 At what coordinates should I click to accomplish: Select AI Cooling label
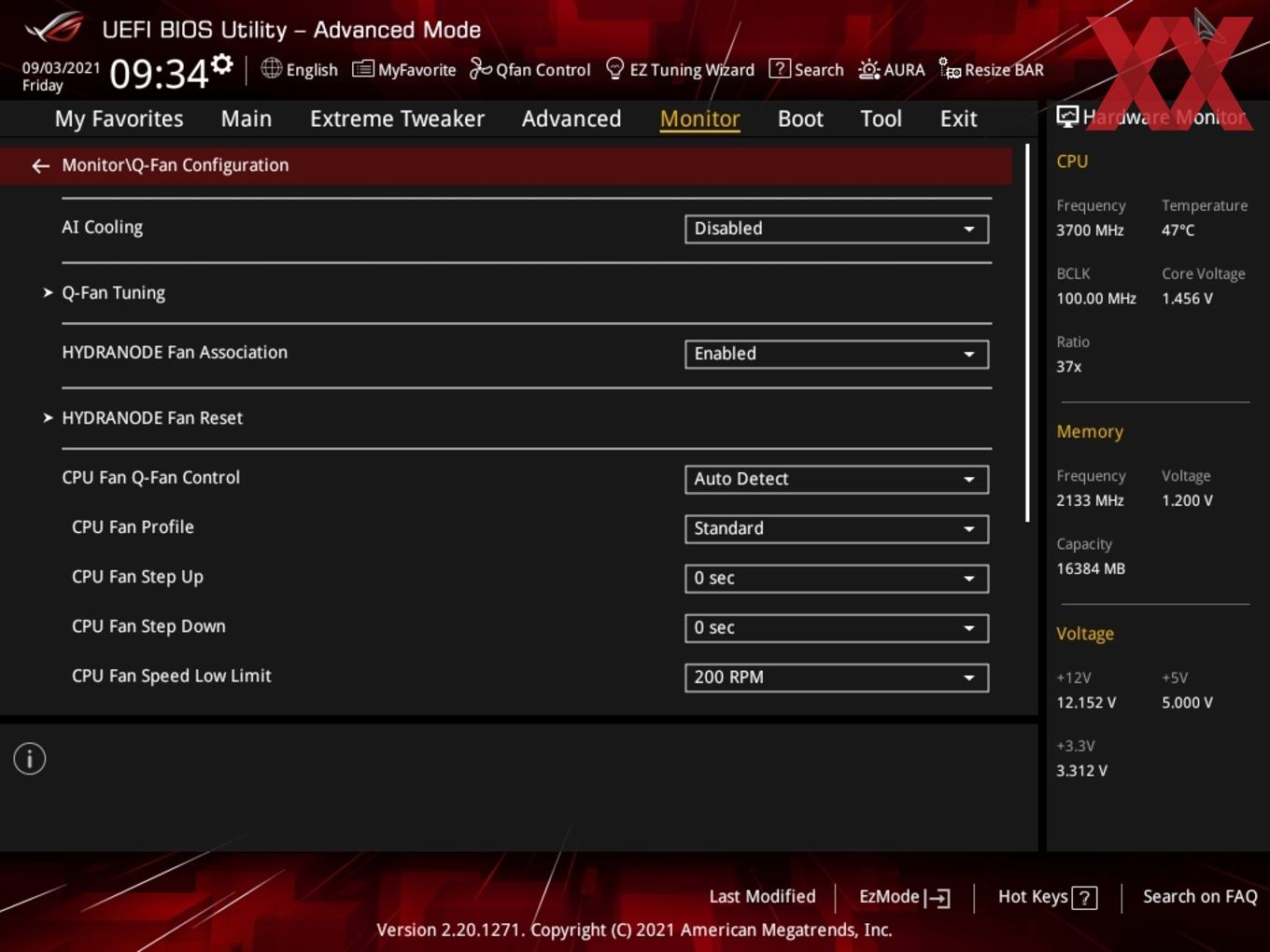click(102, 227)
